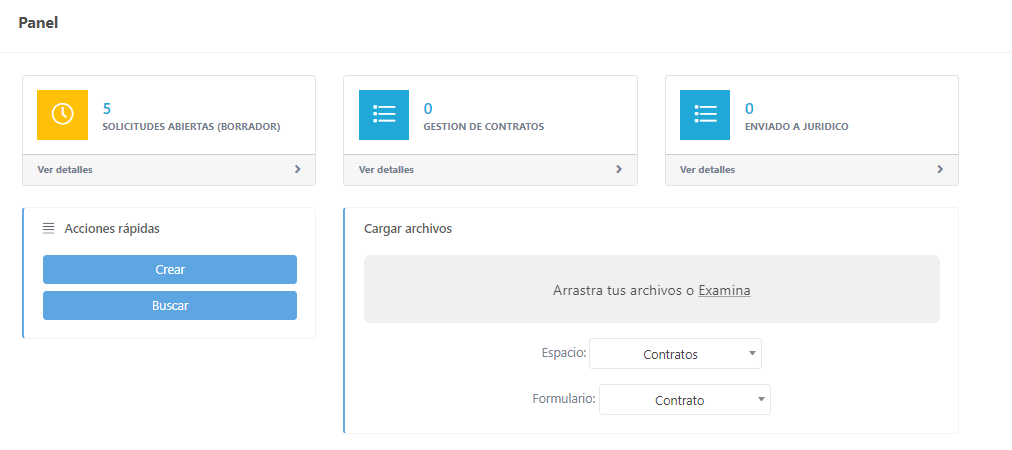Open Ver detalles under Gestion de Contratos
The height and width of the screenshot is (450, 1012).
pyautogui.click(x=386, y=170)
